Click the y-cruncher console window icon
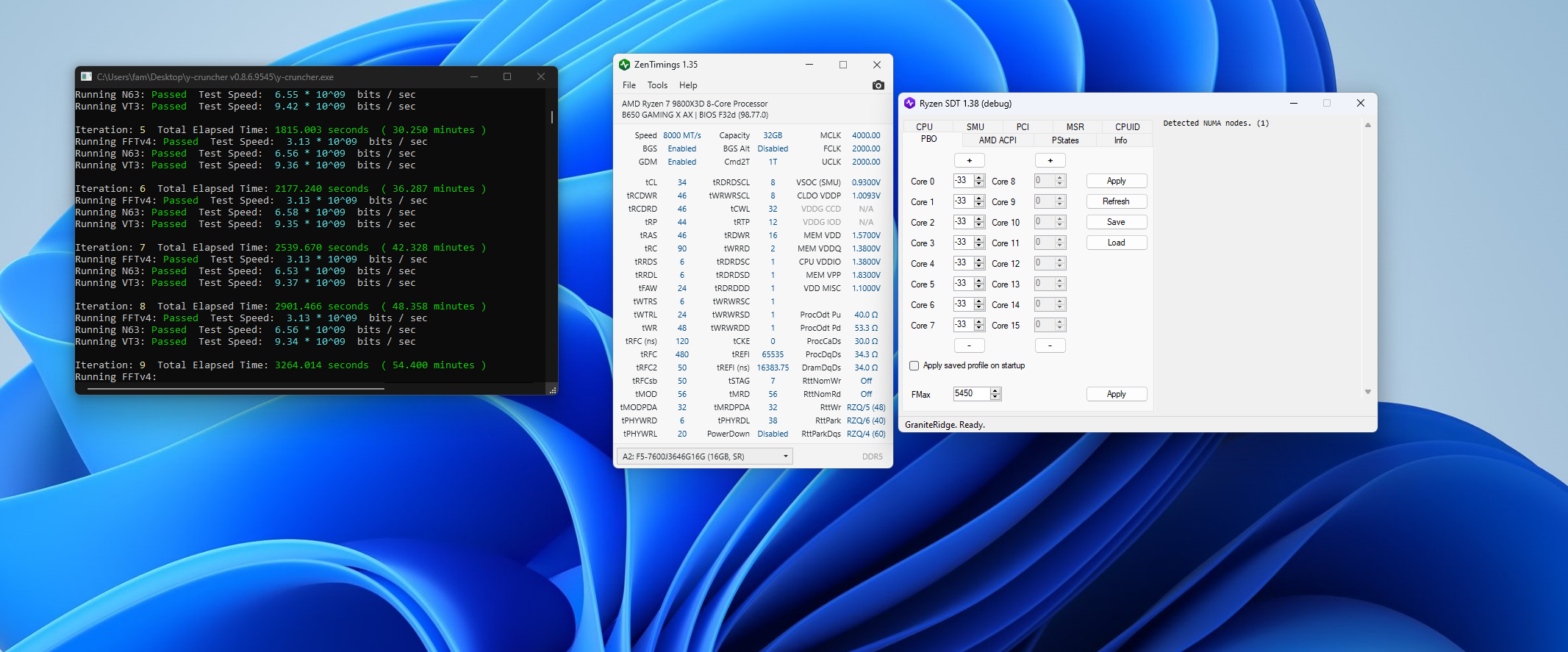The height and width of the screenshot is (652, 1568). [86, 76]
